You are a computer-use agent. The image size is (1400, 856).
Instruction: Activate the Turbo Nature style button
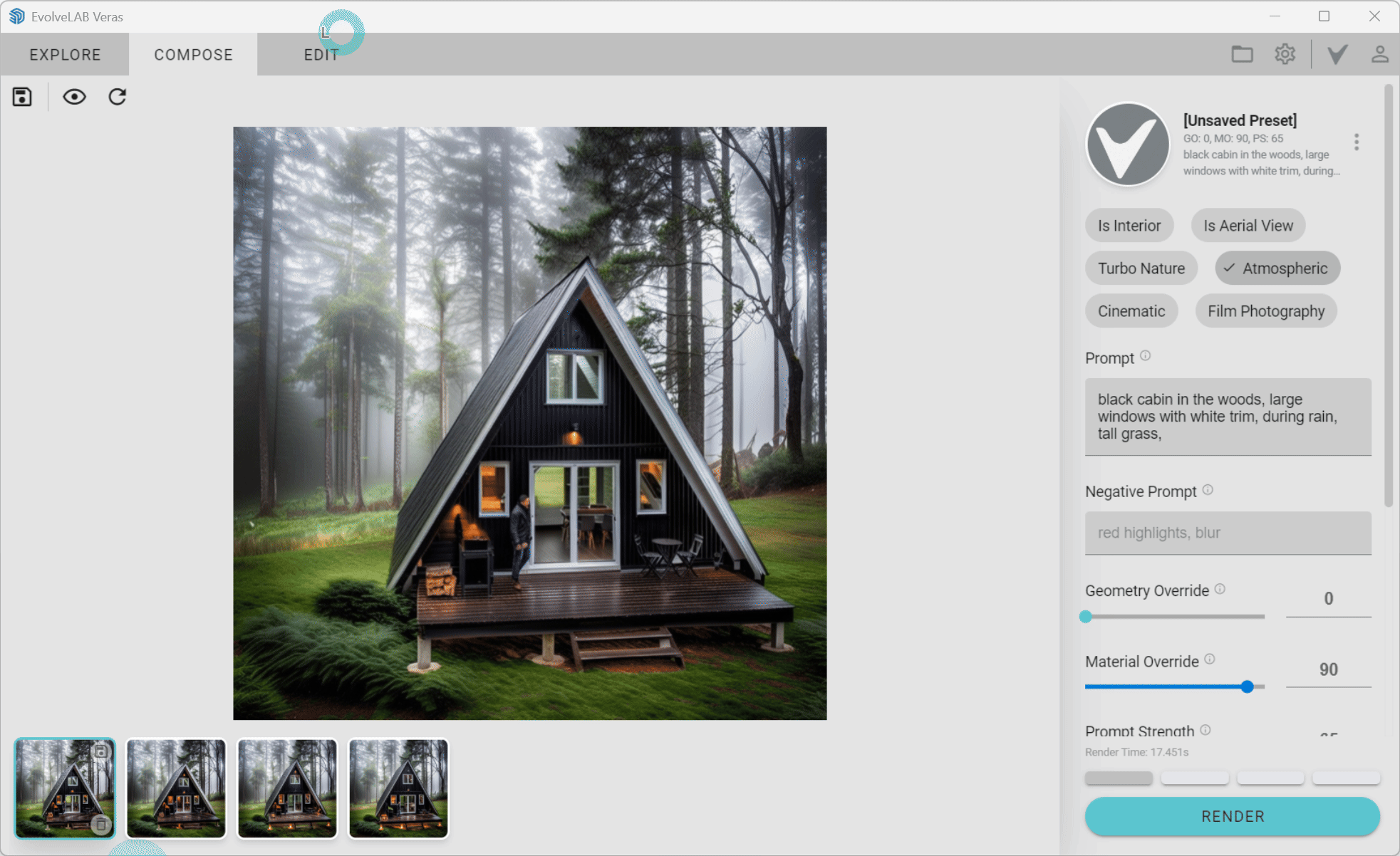[1141, 268]
